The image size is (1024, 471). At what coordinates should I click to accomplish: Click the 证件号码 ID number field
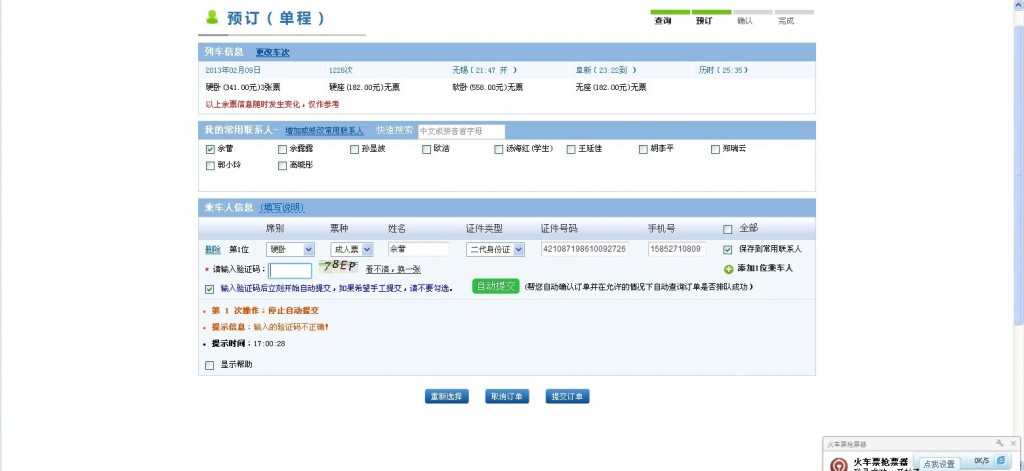584,249
